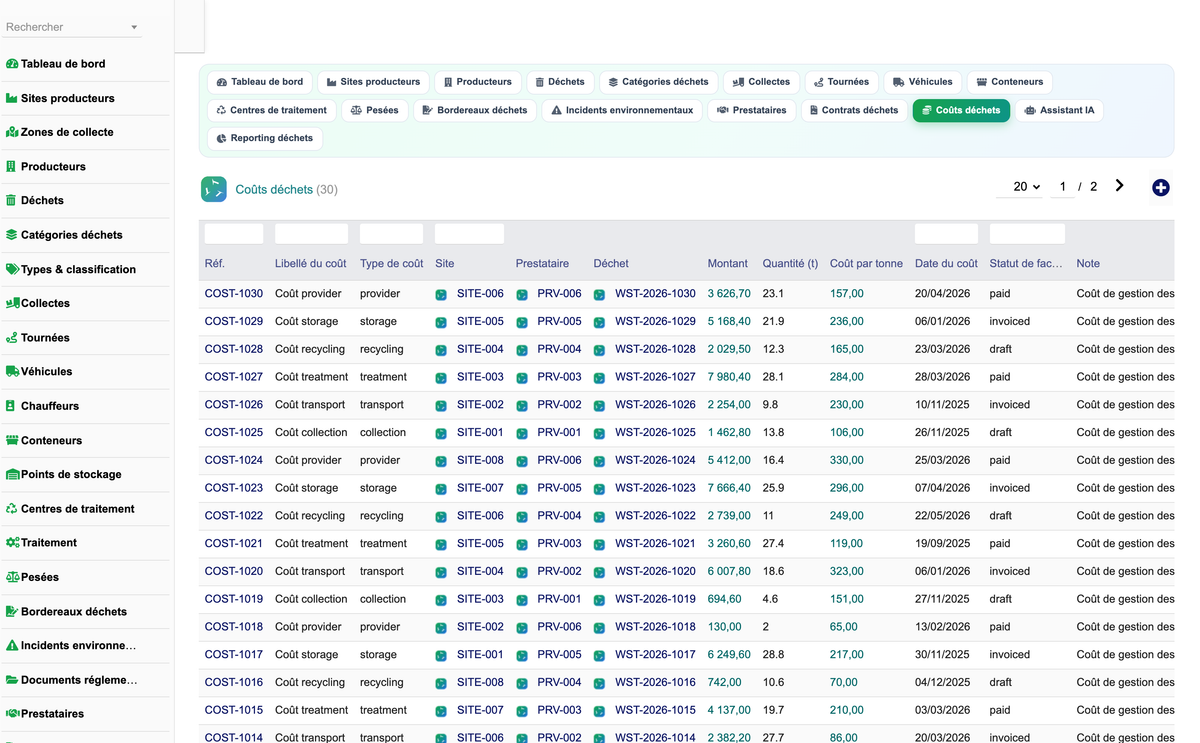Click the Libellé du coût filter field
Image resolution: width=1200 pixels, height=743 pixels.
click(x=311, y=234)
